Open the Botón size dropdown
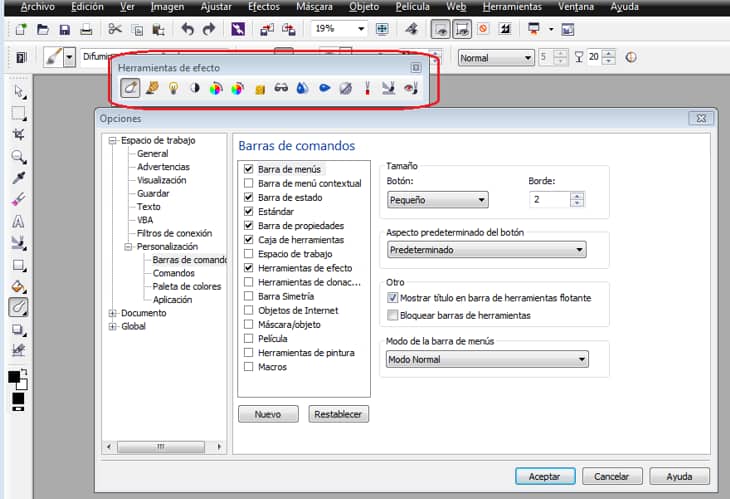The width and height of the screenshot is (730, 499). pos(437,200)
